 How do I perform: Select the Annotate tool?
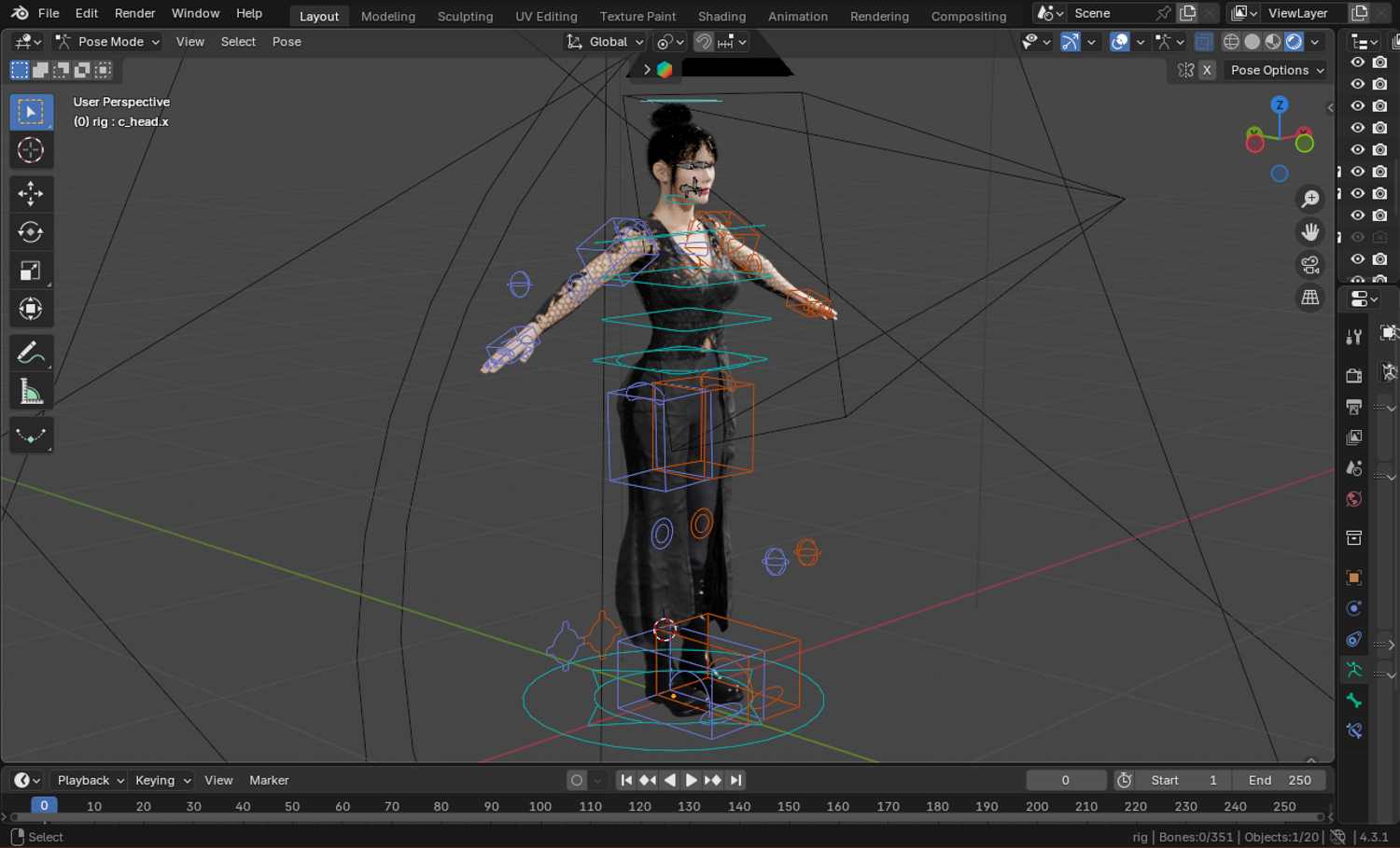coord(31,353)
